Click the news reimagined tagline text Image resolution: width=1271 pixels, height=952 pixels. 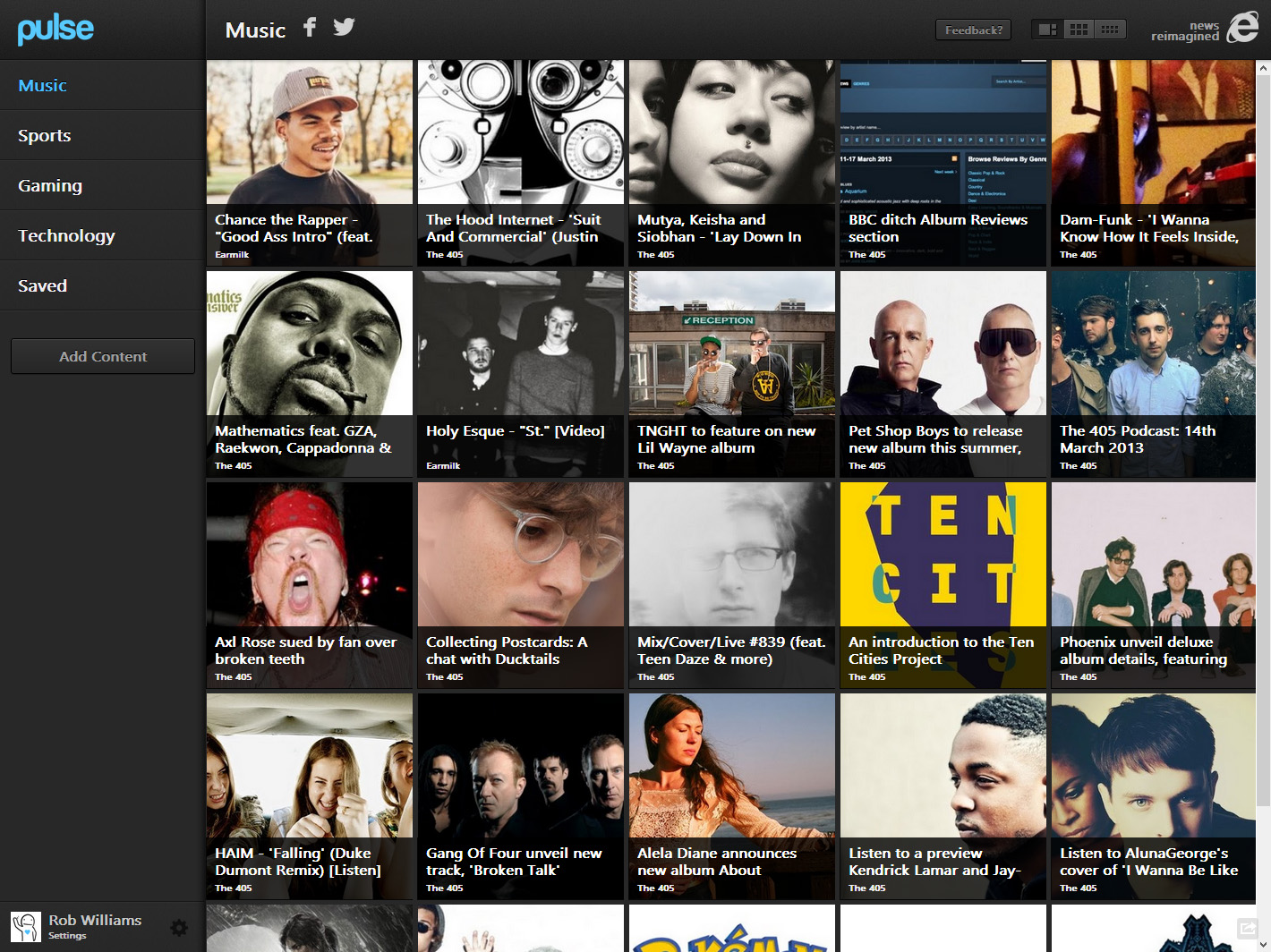[1185, 31]
